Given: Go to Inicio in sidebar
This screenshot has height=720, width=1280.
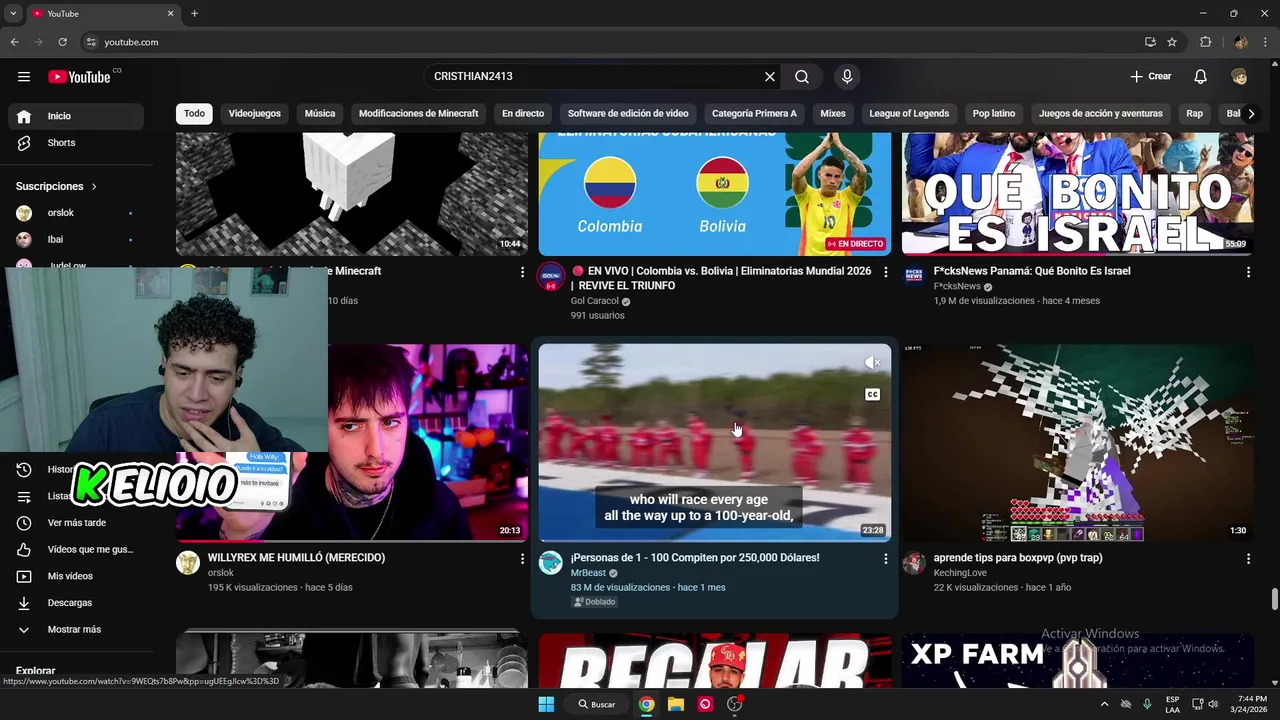Looking at the screenshot, I should pyautogui.click(x=76, y=116).
